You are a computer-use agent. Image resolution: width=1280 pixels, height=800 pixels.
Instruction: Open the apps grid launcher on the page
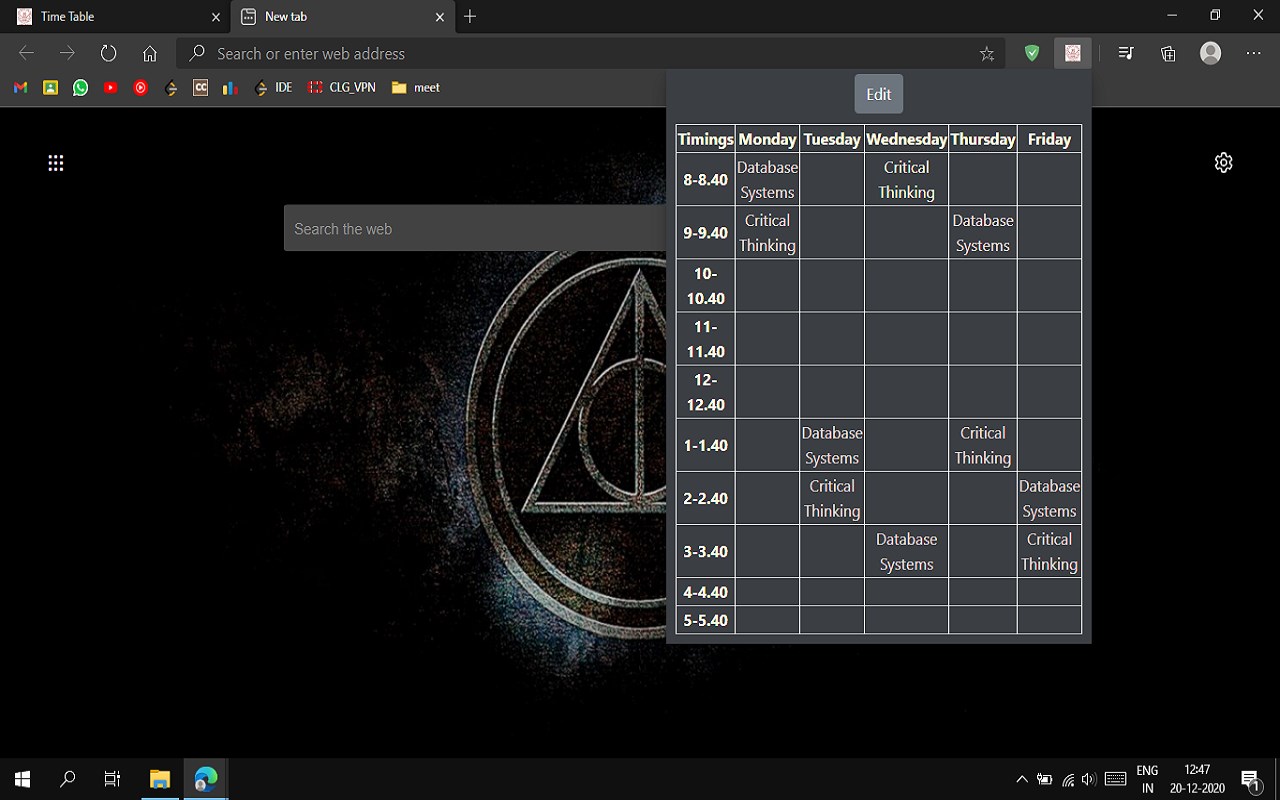pyautogui.click(x=56, y=163)
